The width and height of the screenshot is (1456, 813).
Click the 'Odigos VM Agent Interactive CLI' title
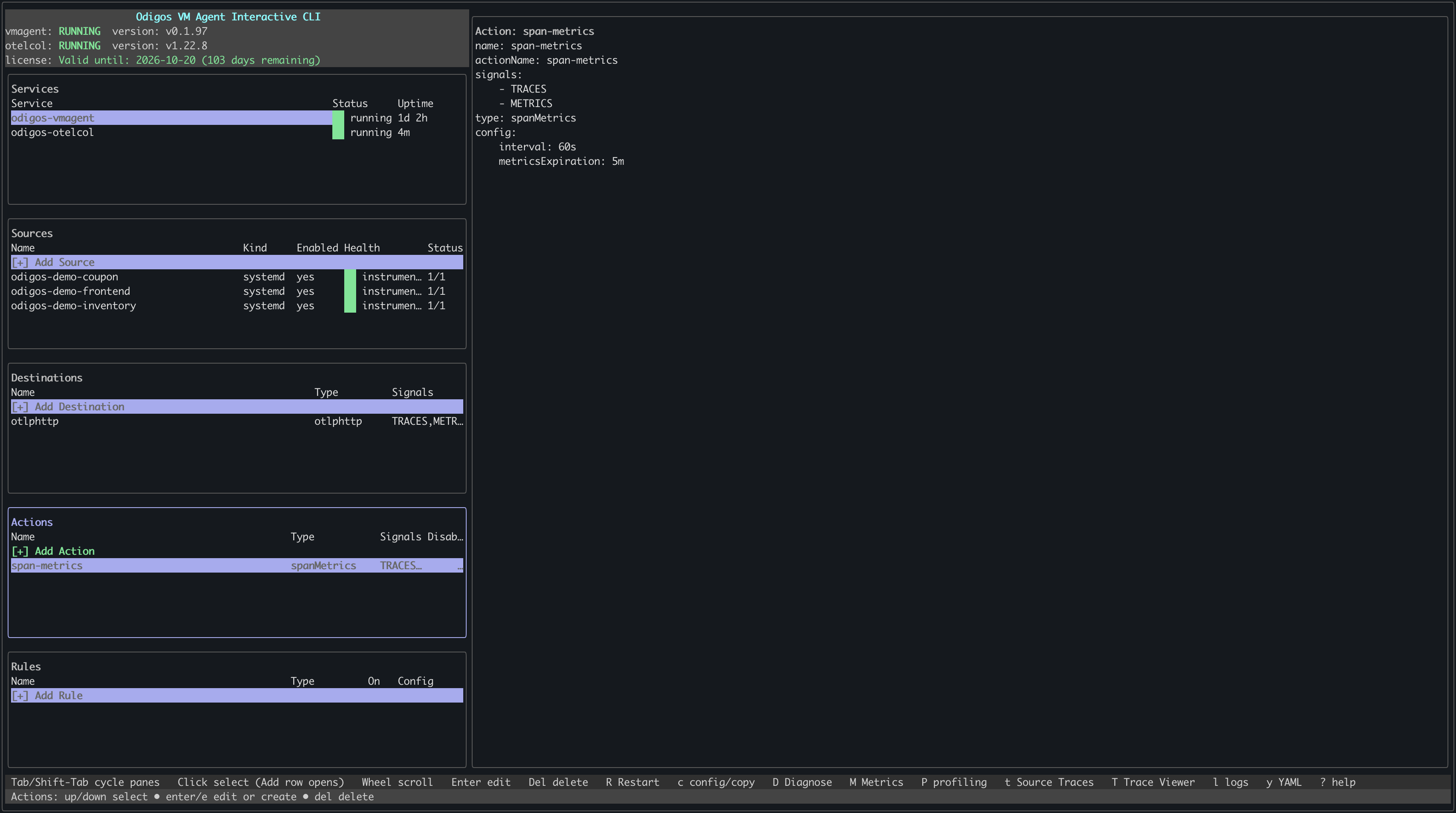tap(228, 17)
